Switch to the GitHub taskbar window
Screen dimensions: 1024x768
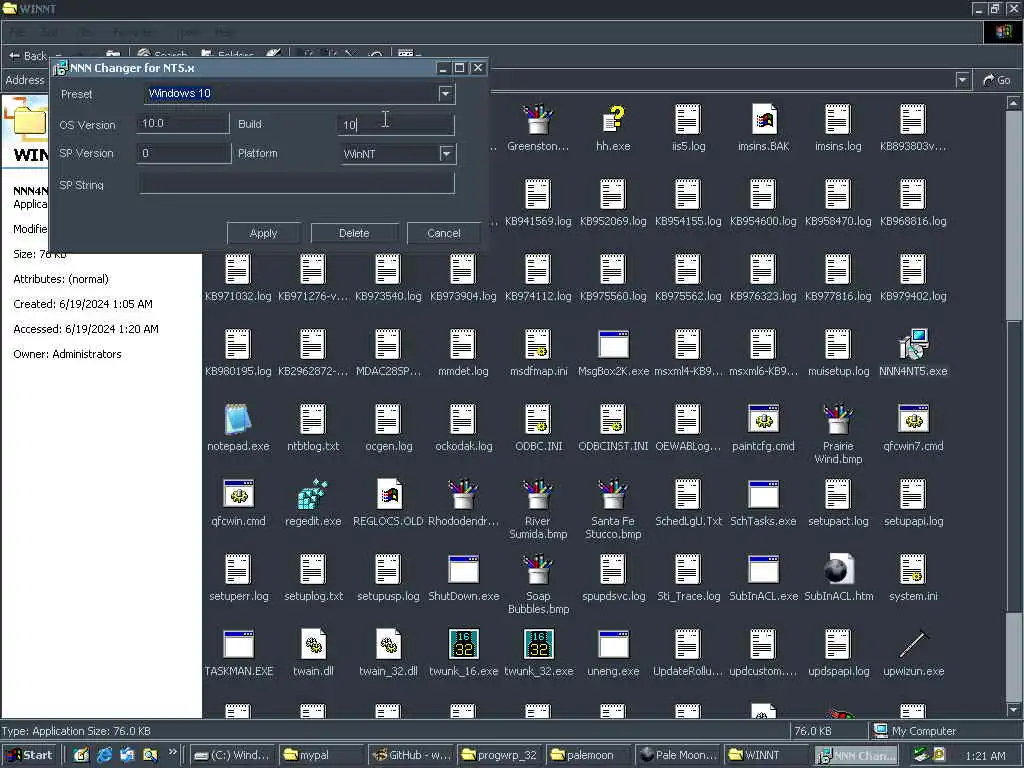click(x=411, y=755)
